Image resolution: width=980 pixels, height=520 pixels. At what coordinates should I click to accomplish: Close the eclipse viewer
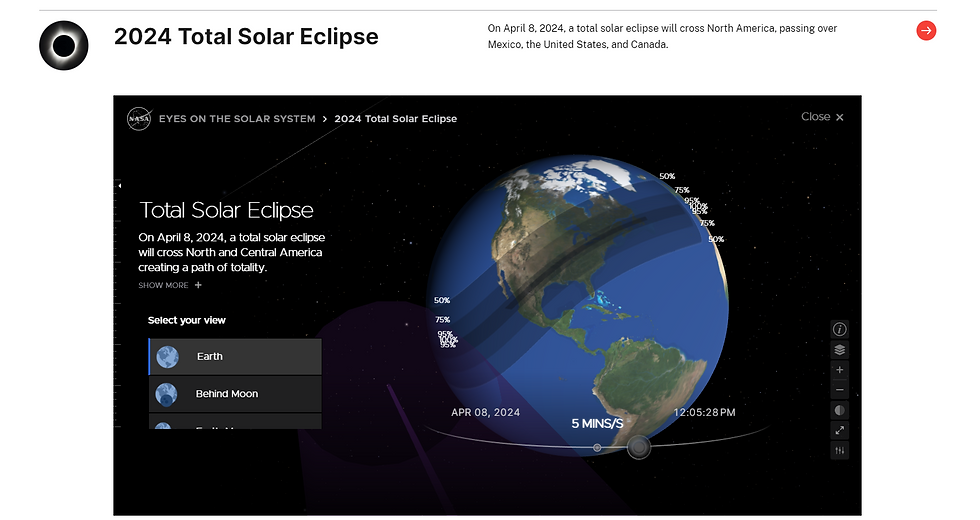pyautogui.click(x=822, y=117)
